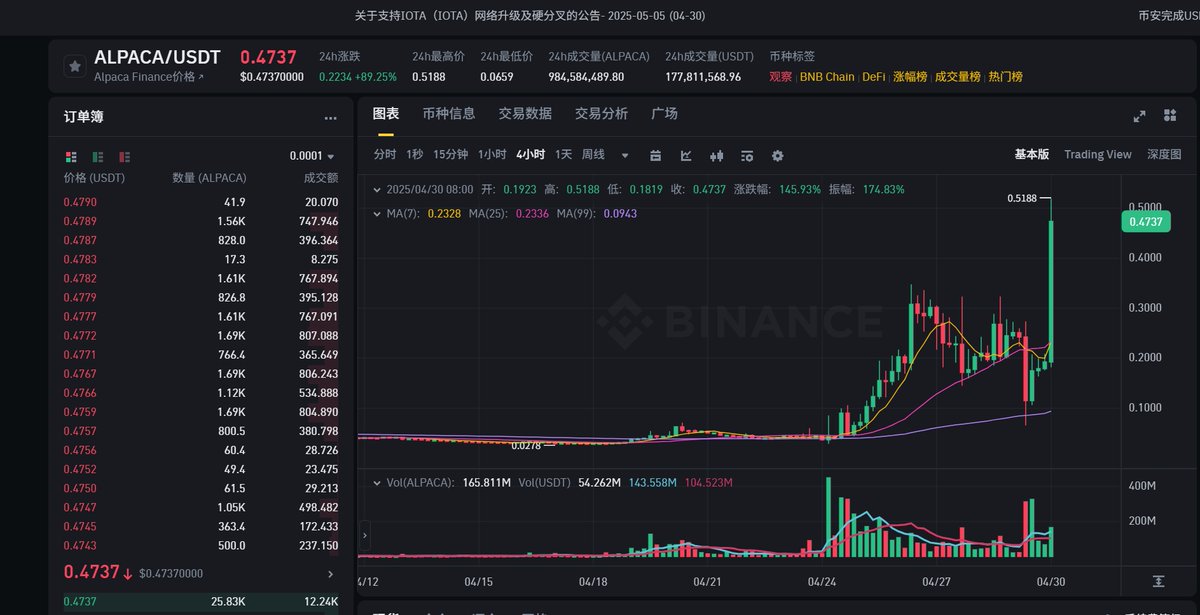Switch chart to Trading View
This screenshot has width=1200, height=615.
[1098, 155]
